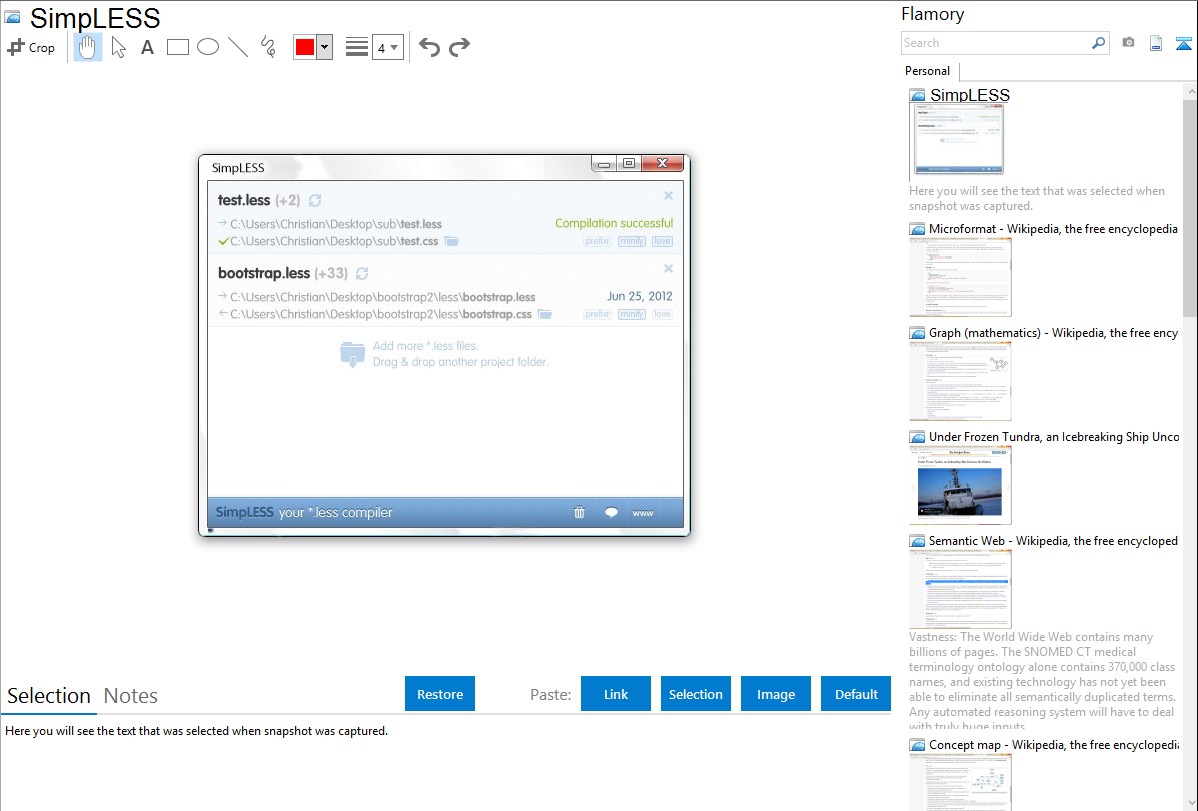Screen dimensions: 1198x811
Task: Select the rectangle shape tool
Action: [x=177, y=47]
